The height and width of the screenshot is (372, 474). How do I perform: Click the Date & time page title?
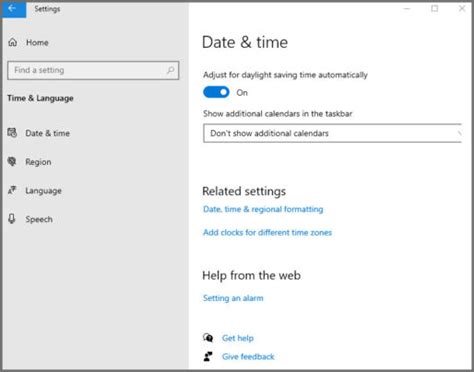tap(245, 42)
